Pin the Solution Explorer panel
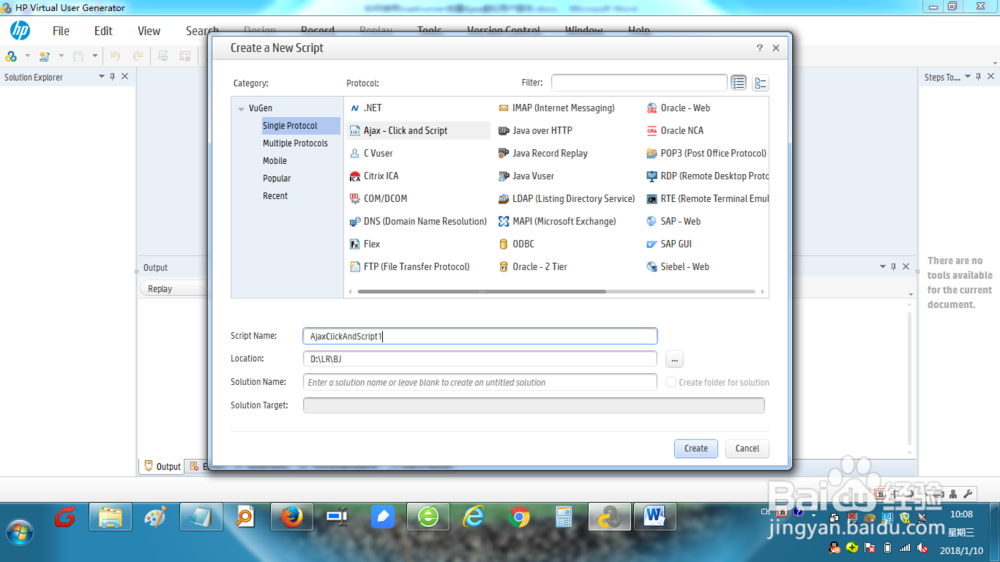The width and height of the screenshot is (1000, 562). [113, 77]
